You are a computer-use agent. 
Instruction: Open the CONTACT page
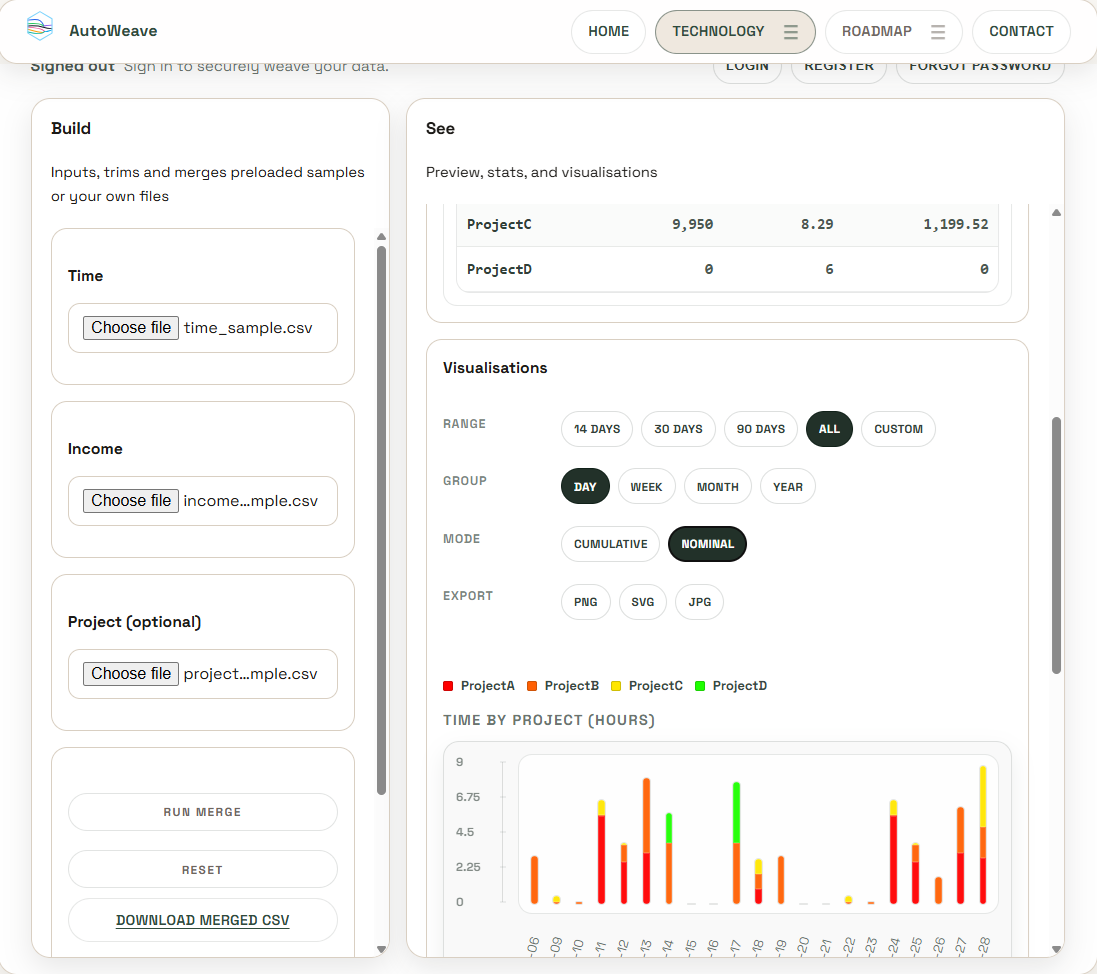(1021, 31)
